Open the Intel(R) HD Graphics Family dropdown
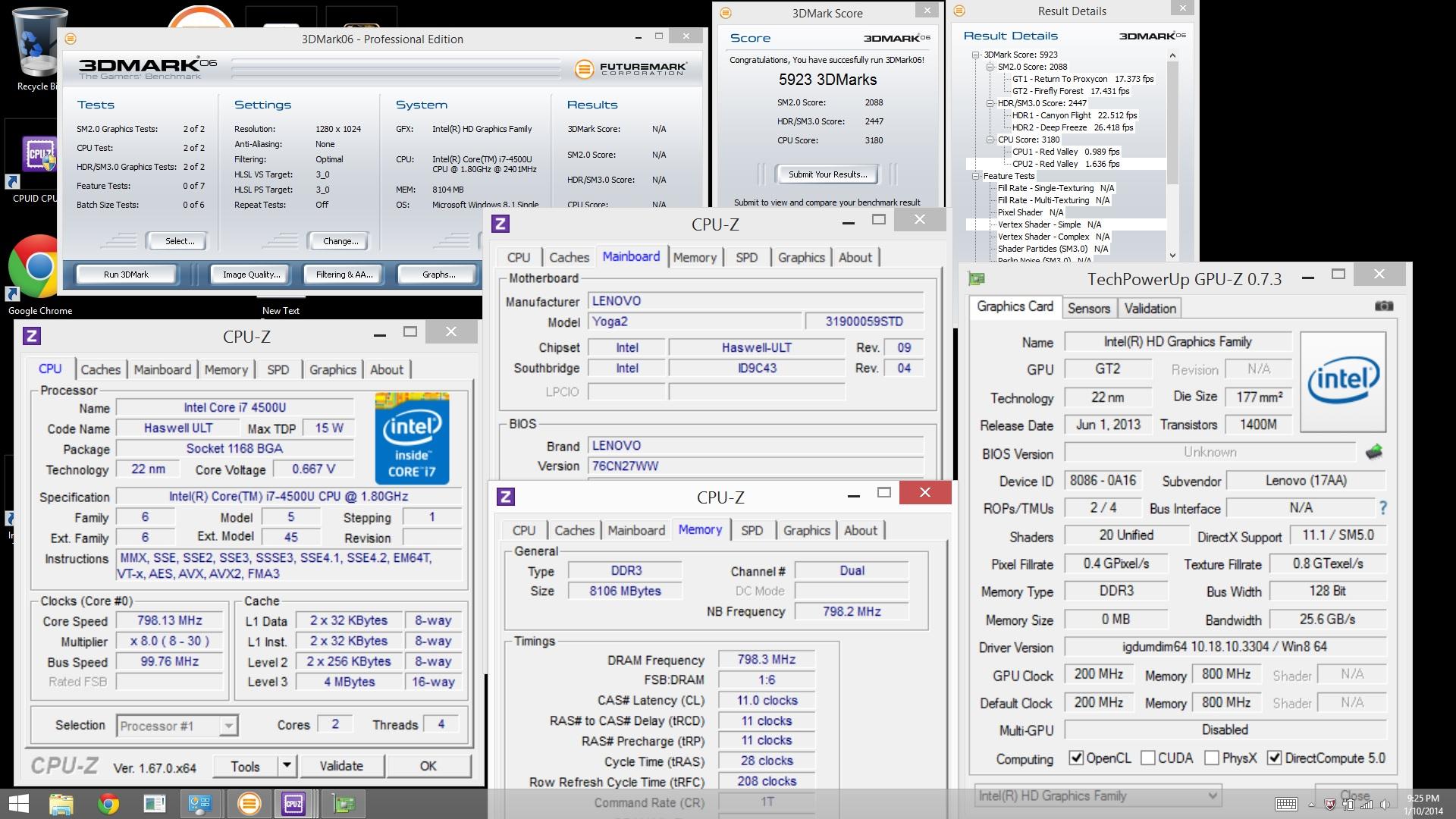The height and width of the screenshot is (819, 1456). click(x=1097, y=795)
